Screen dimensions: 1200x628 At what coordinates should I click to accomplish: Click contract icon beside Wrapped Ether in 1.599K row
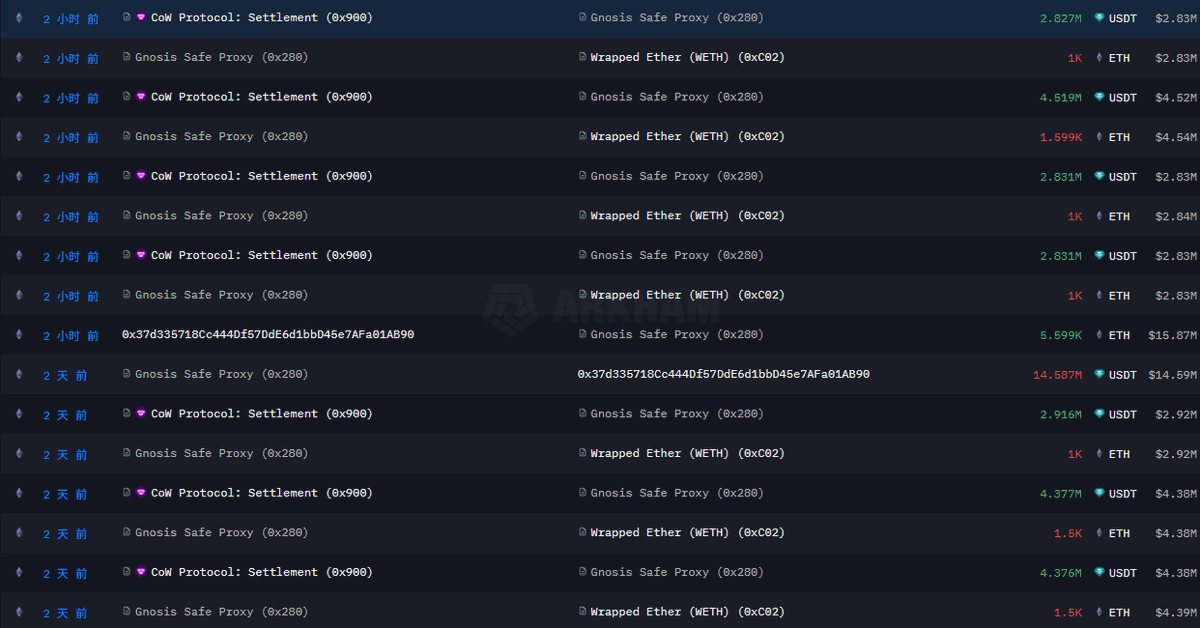pyautogui.click(x=583, y=137)
